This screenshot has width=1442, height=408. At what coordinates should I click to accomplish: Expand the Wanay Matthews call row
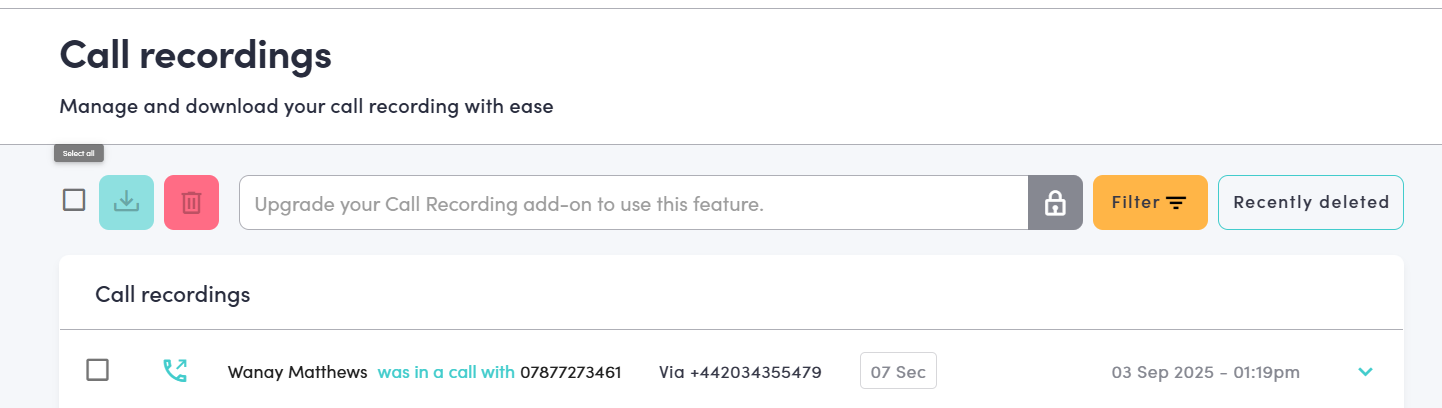point(1365,372)
